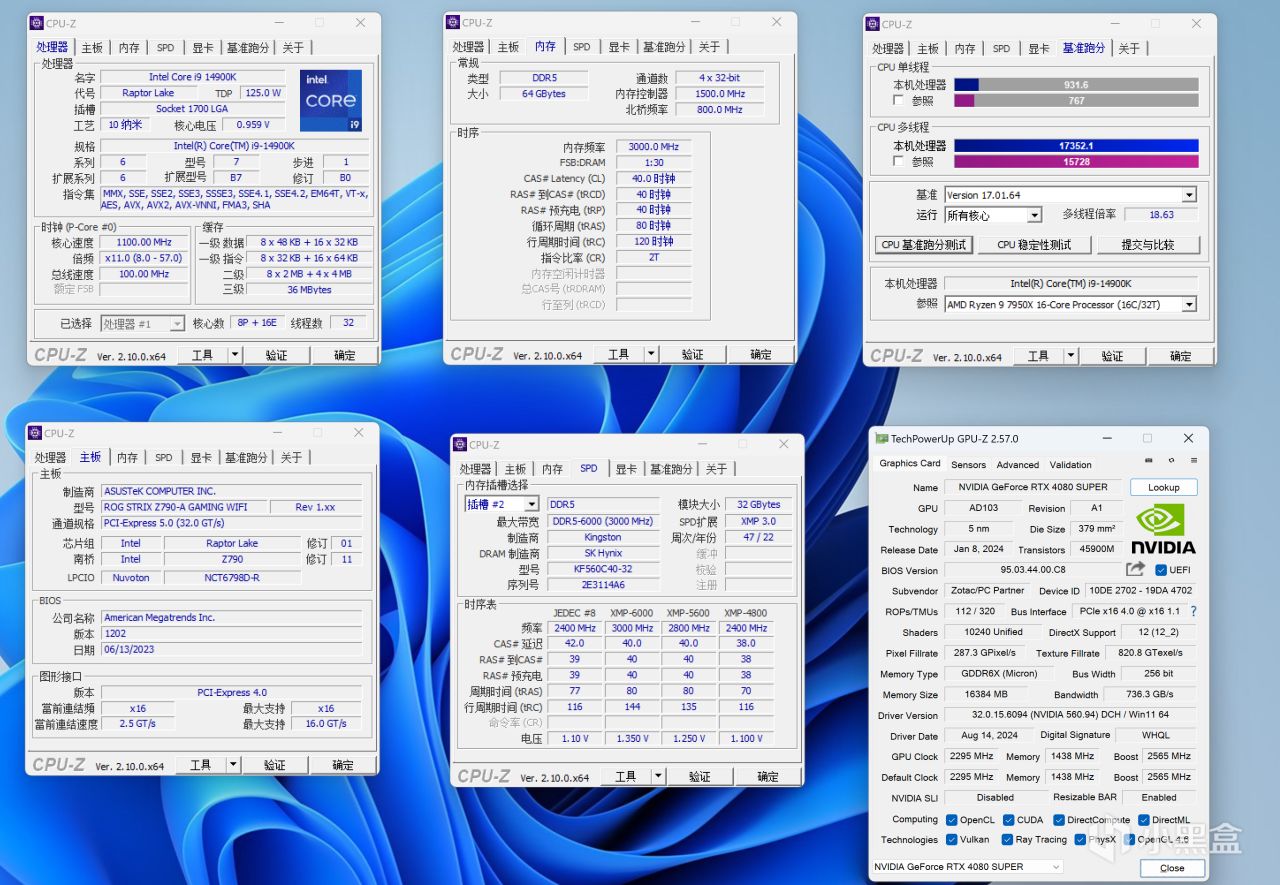Click 确定 in CPU-Z Raptor Lake processor window
The width and height of the screenshot is (1280, 885).
345,355
